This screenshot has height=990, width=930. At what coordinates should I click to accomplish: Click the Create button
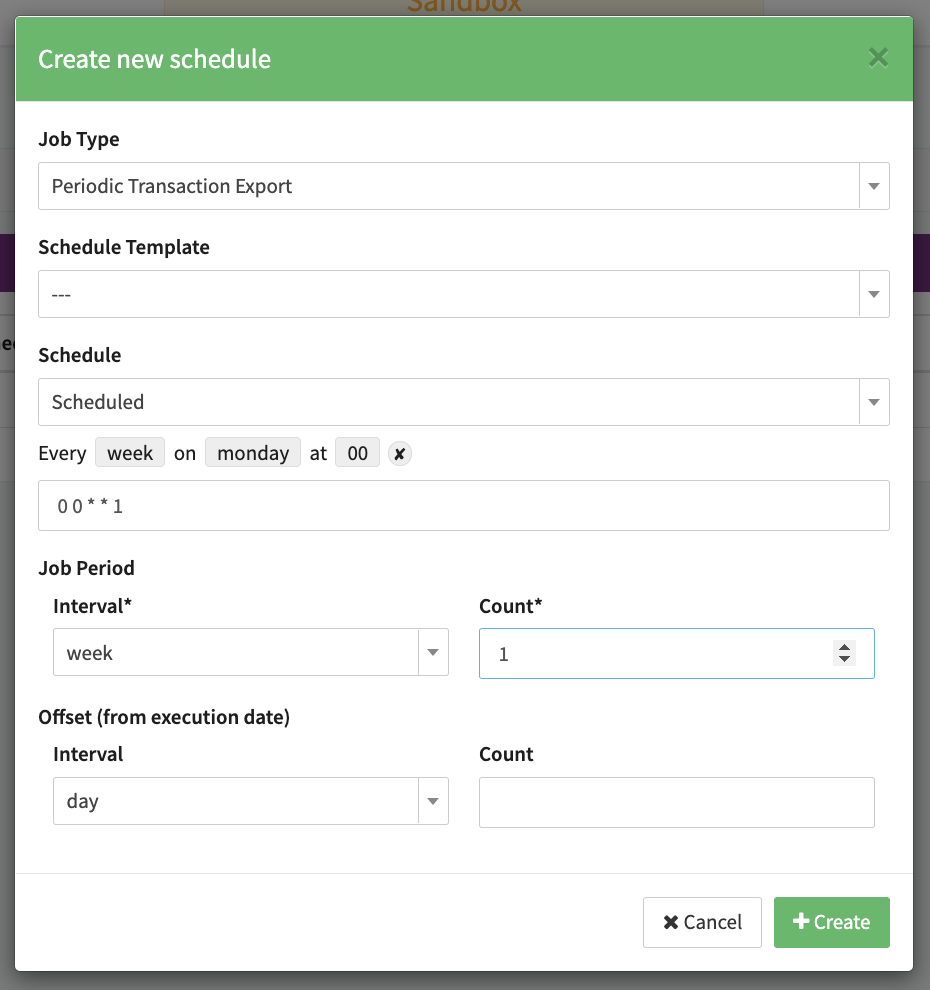pos(831,922)
